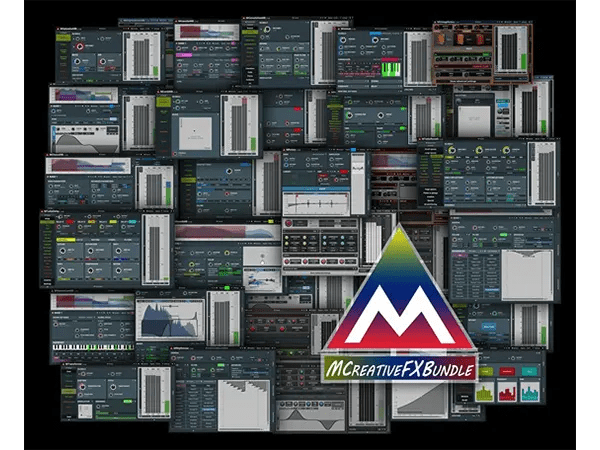Screen dimensions: 600x450
Task: Click the staircase step graph at bottom
Action: pyautogui.click(x=243, y=404)
